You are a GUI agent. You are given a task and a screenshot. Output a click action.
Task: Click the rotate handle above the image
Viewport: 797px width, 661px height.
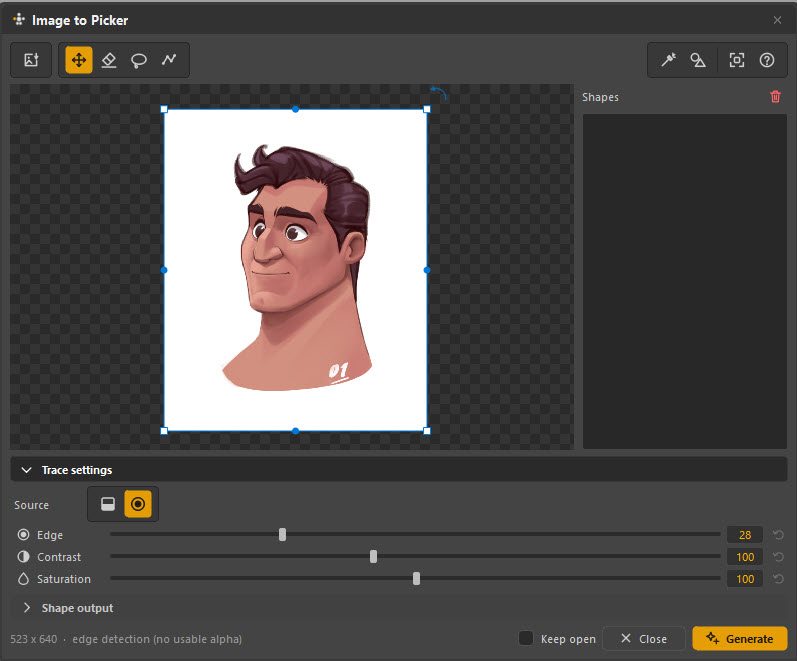(438, 93)
